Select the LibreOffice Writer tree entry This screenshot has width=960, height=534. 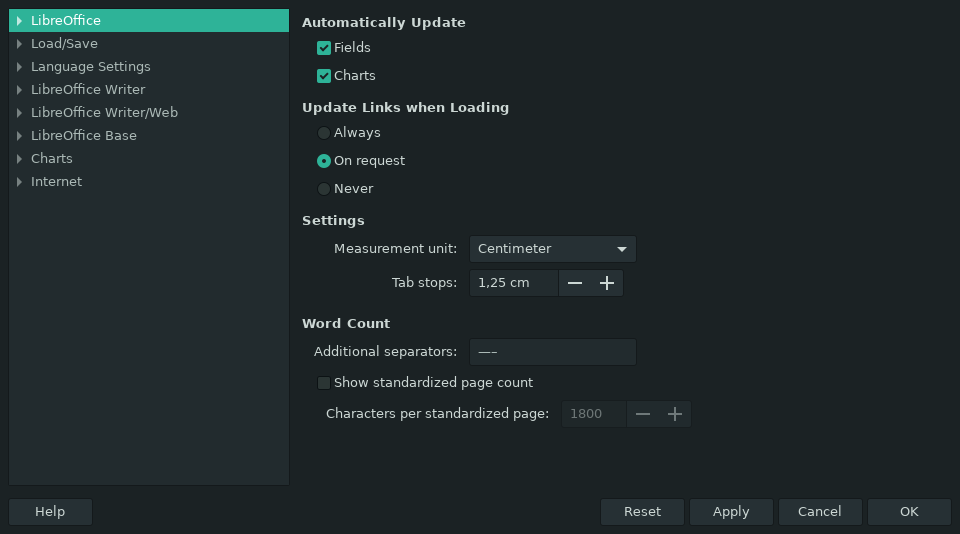(149, 89)
